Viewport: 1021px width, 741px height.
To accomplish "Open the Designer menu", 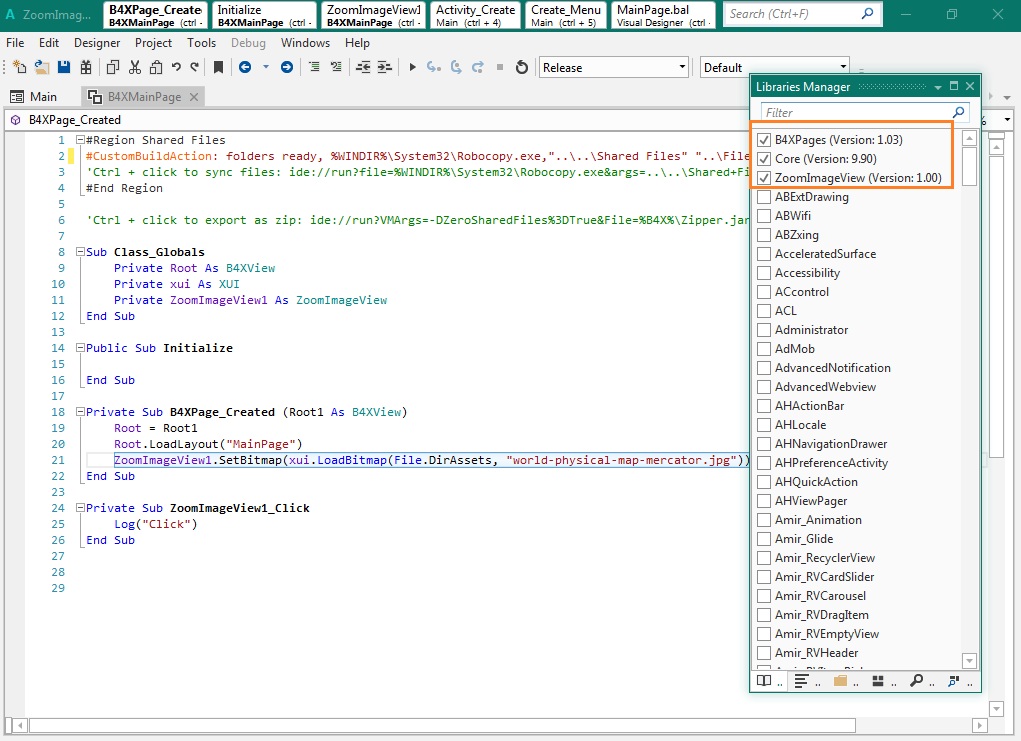I will [97, 43].
